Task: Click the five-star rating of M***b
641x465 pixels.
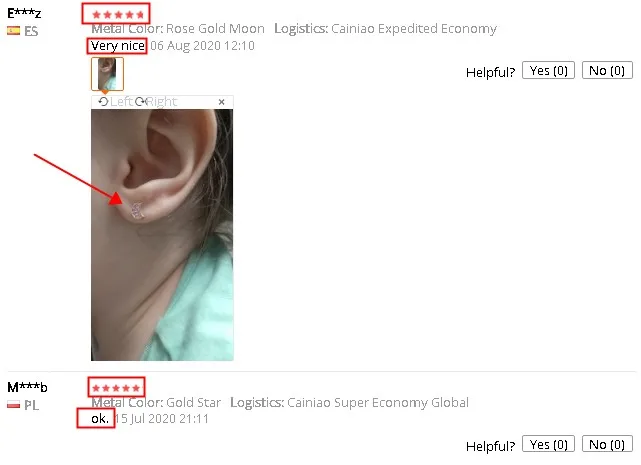Action: click(x=116, y=388)
